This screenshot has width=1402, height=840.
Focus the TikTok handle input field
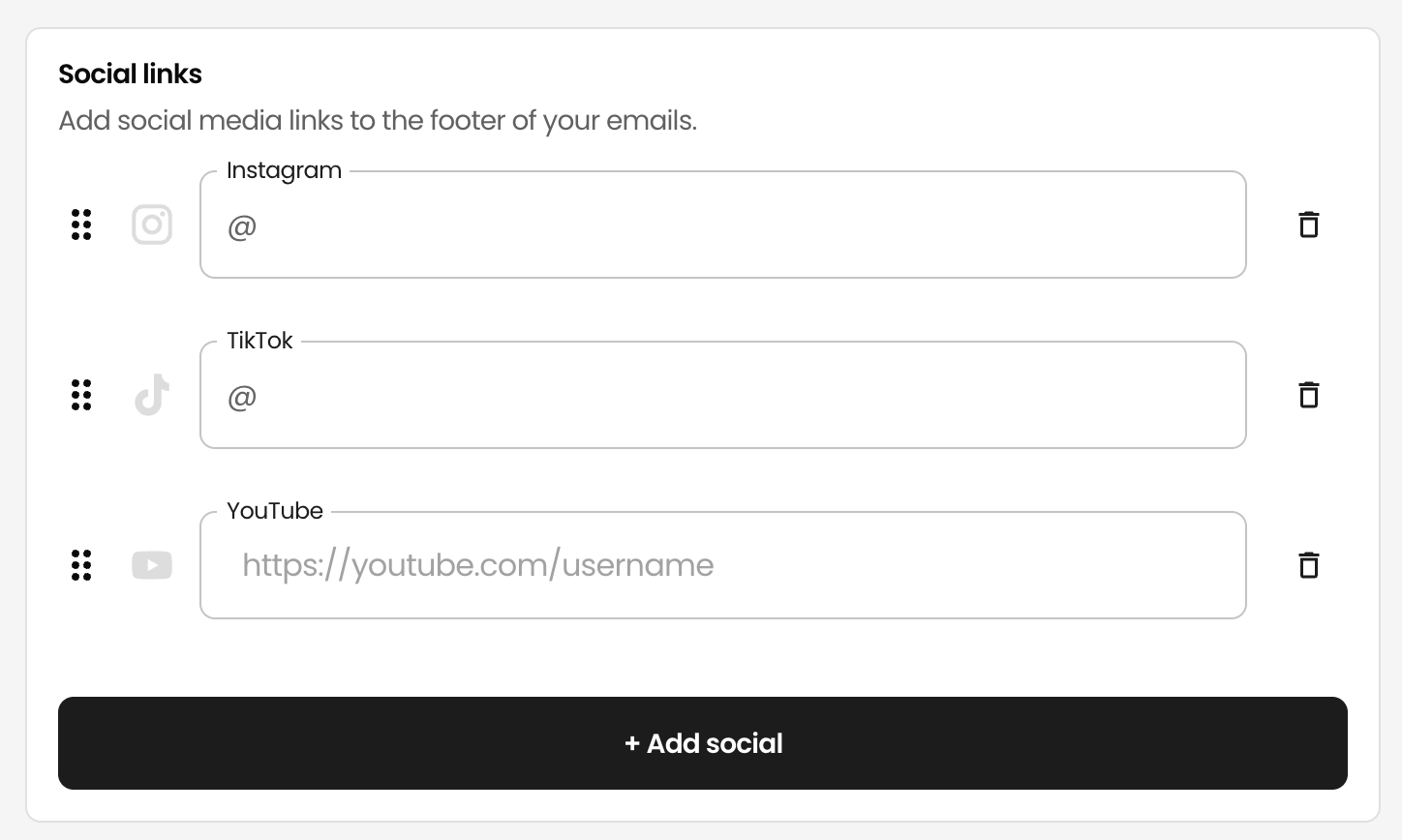(722, 395)
